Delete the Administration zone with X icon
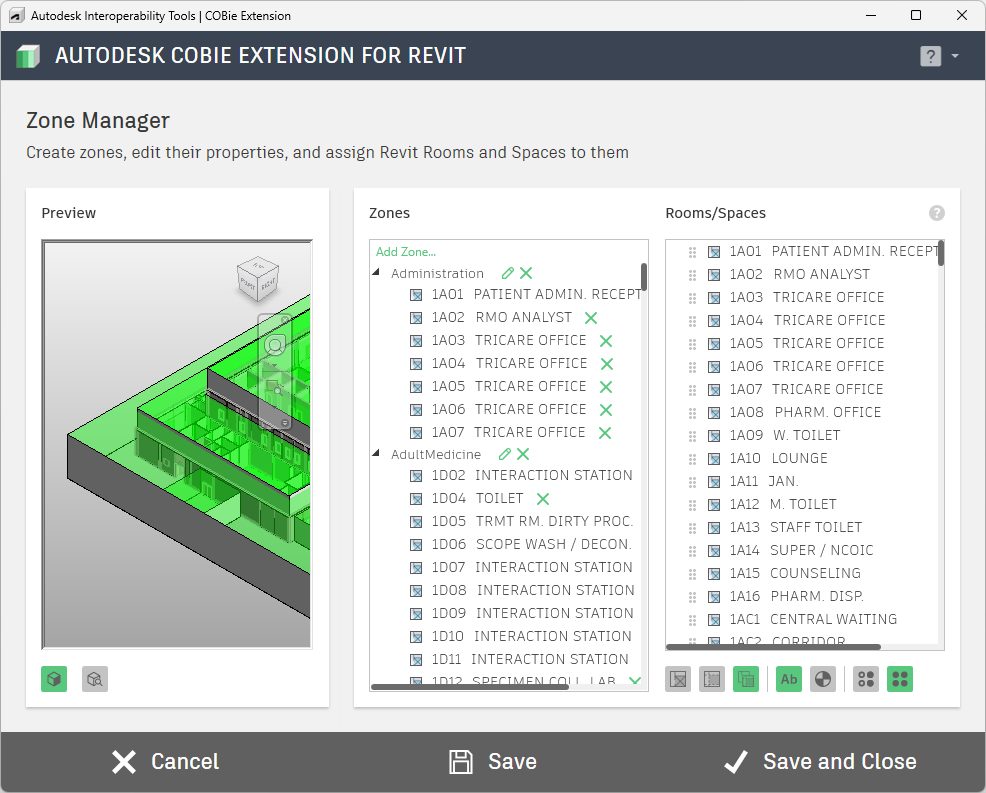The image size is (986, 793). pyautogui.click(x=526, y=273)
